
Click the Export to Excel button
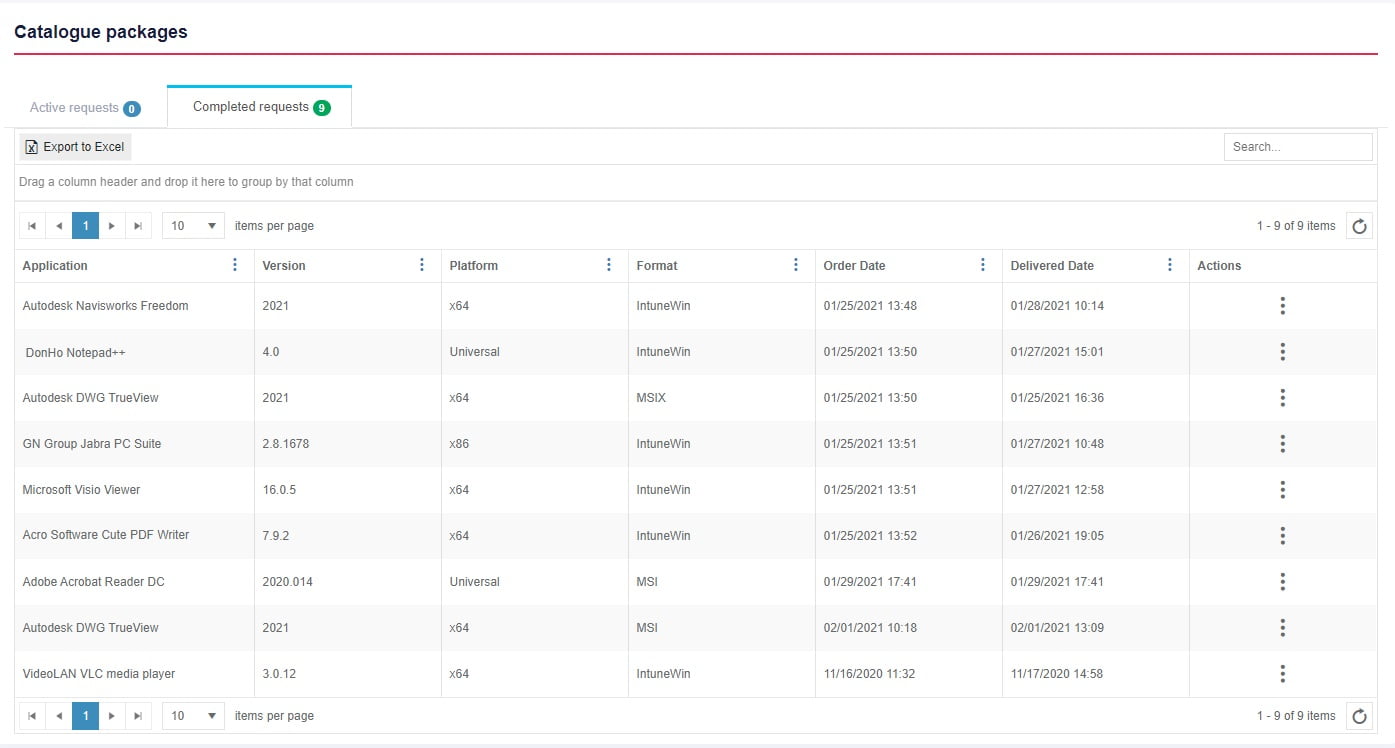pyautogui.click(x=75, y=147)
